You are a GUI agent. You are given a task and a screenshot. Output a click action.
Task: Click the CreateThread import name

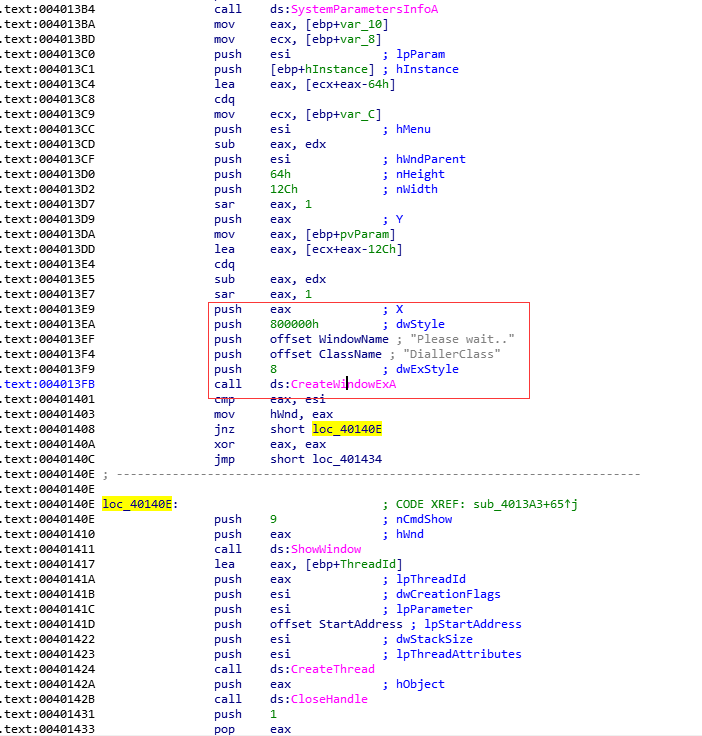332,669
